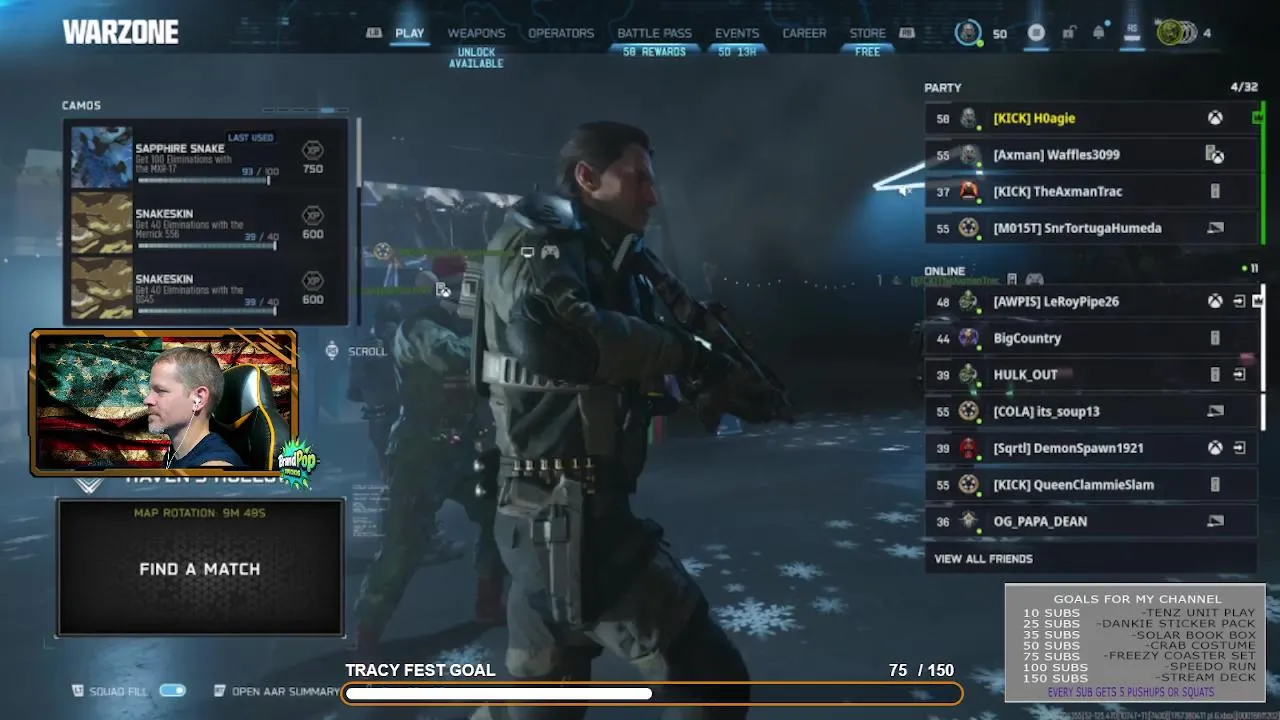The image size is (1280, 720).
Task: Open the notifications bell icon
Action: point(1099,33)
